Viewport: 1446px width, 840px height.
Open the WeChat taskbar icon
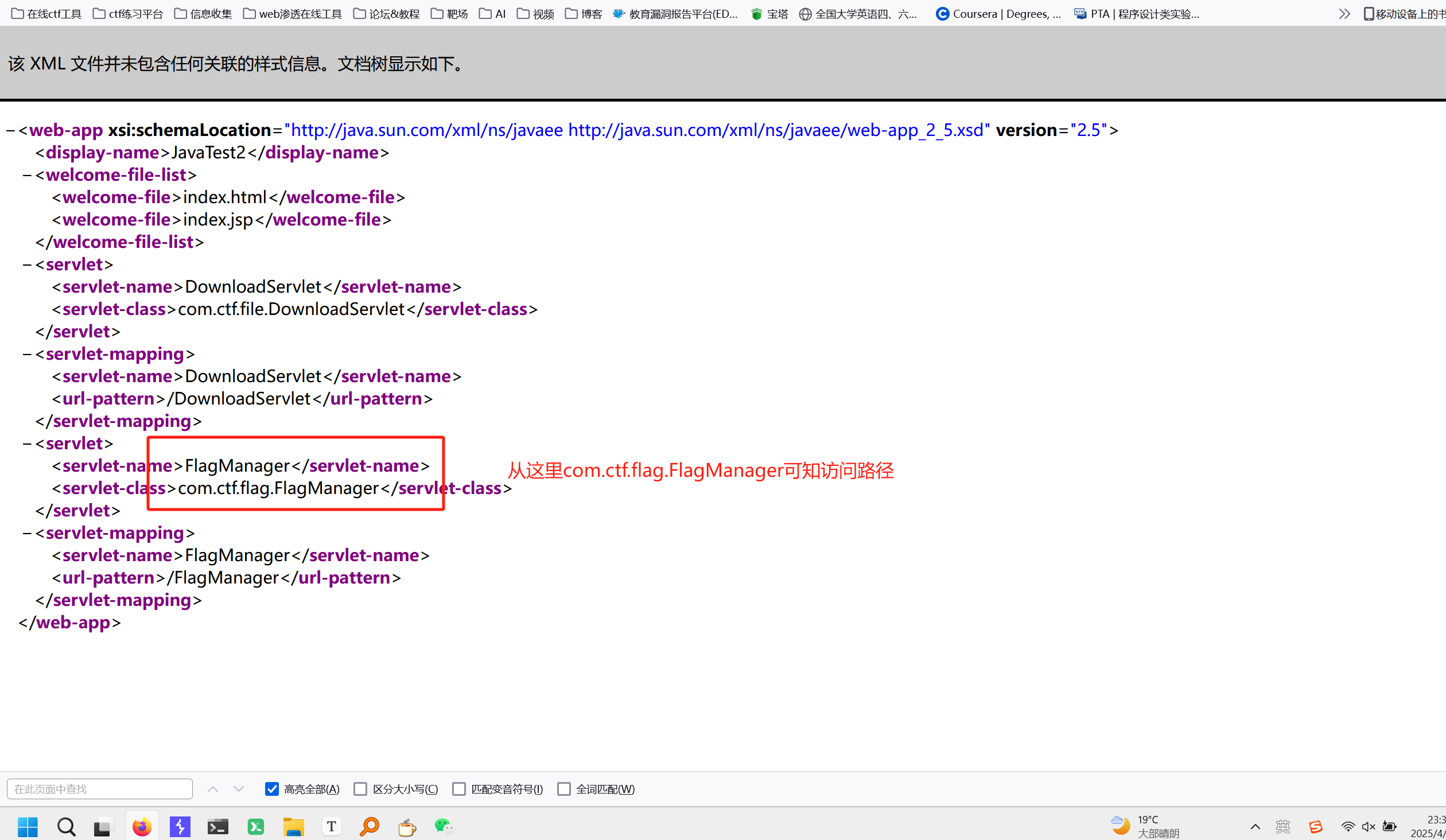444,827
